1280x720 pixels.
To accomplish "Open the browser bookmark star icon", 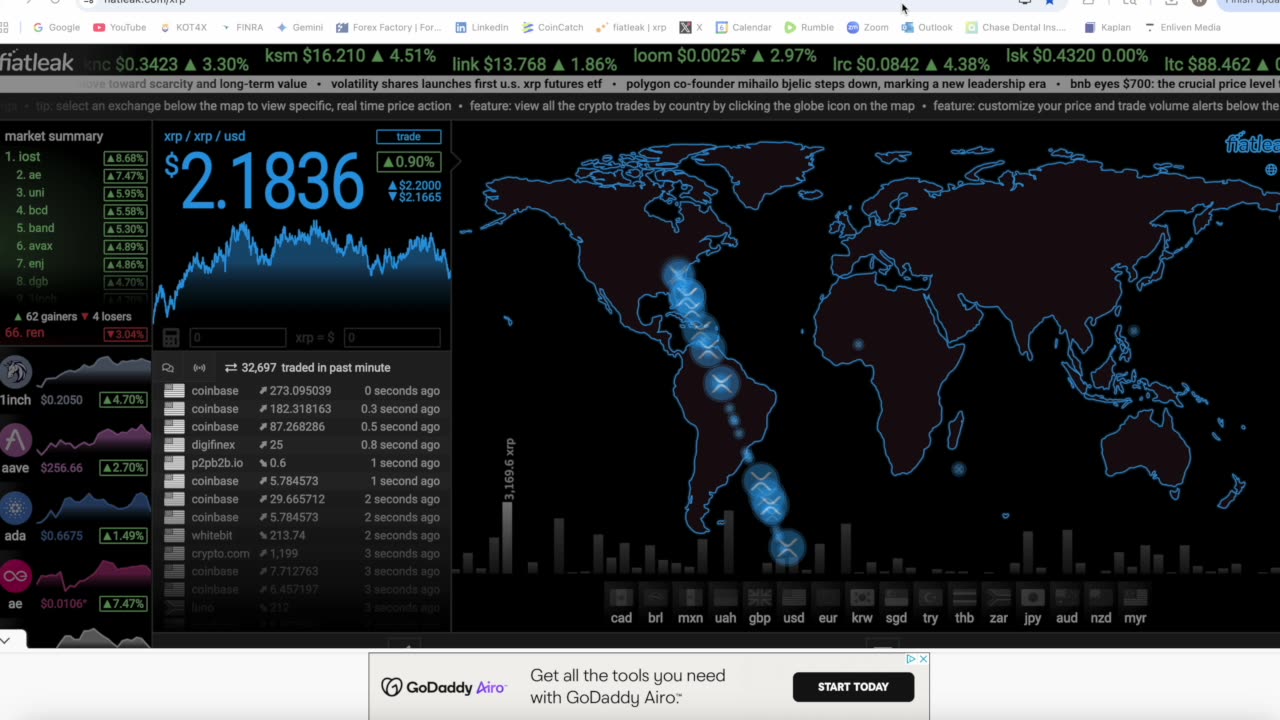I will [x=1050, y=3].
